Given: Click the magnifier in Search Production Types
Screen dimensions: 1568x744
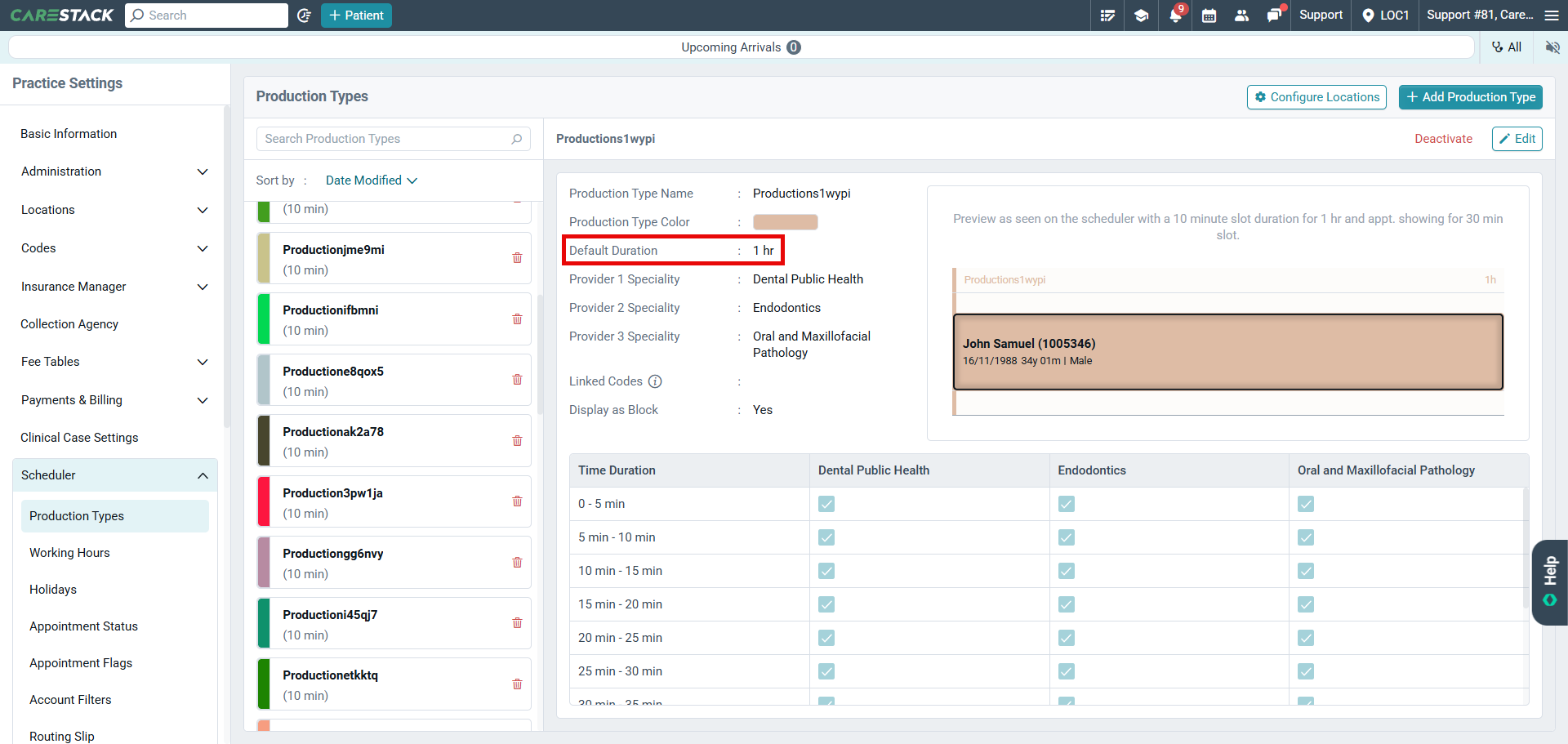Looking at the screenshot, I should pos(516,139).
